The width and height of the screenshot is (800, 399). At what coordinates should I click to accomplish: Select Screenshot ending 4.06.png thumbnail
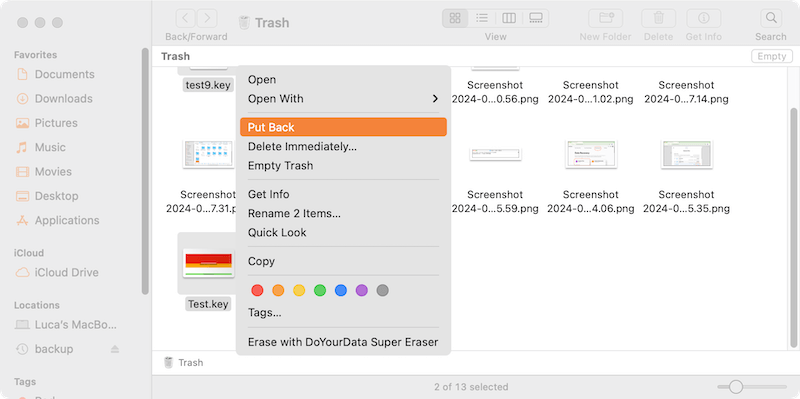[591, 154]
